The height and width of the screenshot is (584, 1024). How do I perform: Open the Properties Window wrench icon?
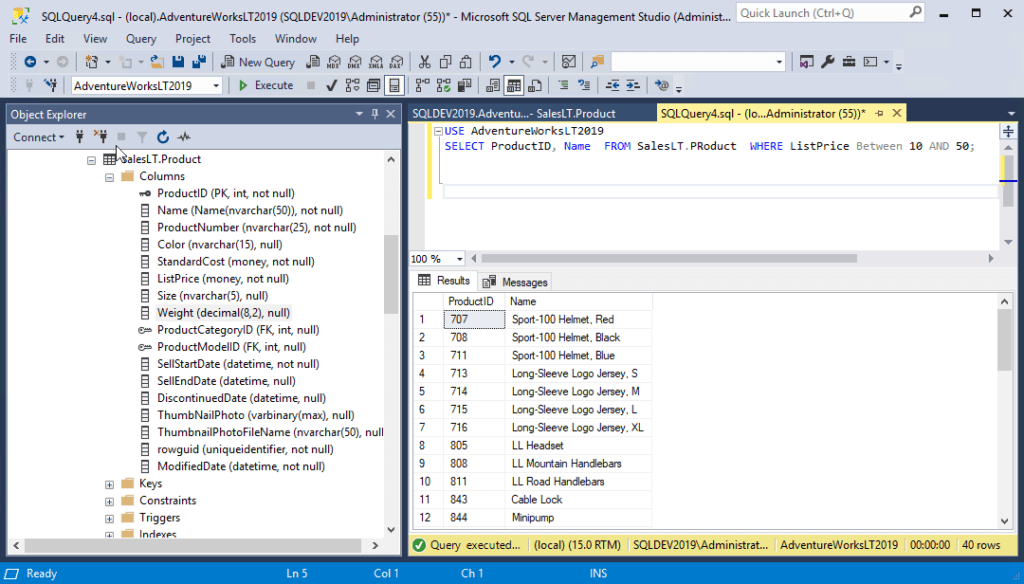[x=827, y=62]
